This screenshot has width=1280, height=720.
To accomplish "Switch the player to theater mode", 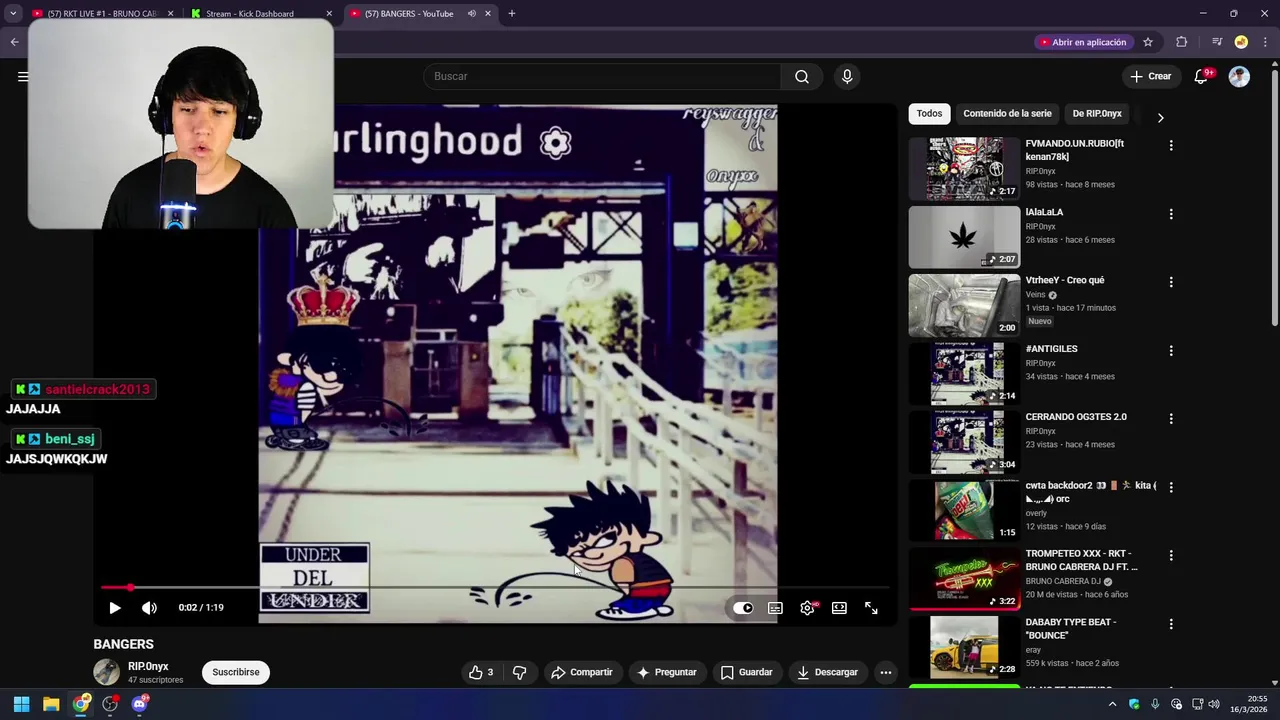I will click(839, 607).
